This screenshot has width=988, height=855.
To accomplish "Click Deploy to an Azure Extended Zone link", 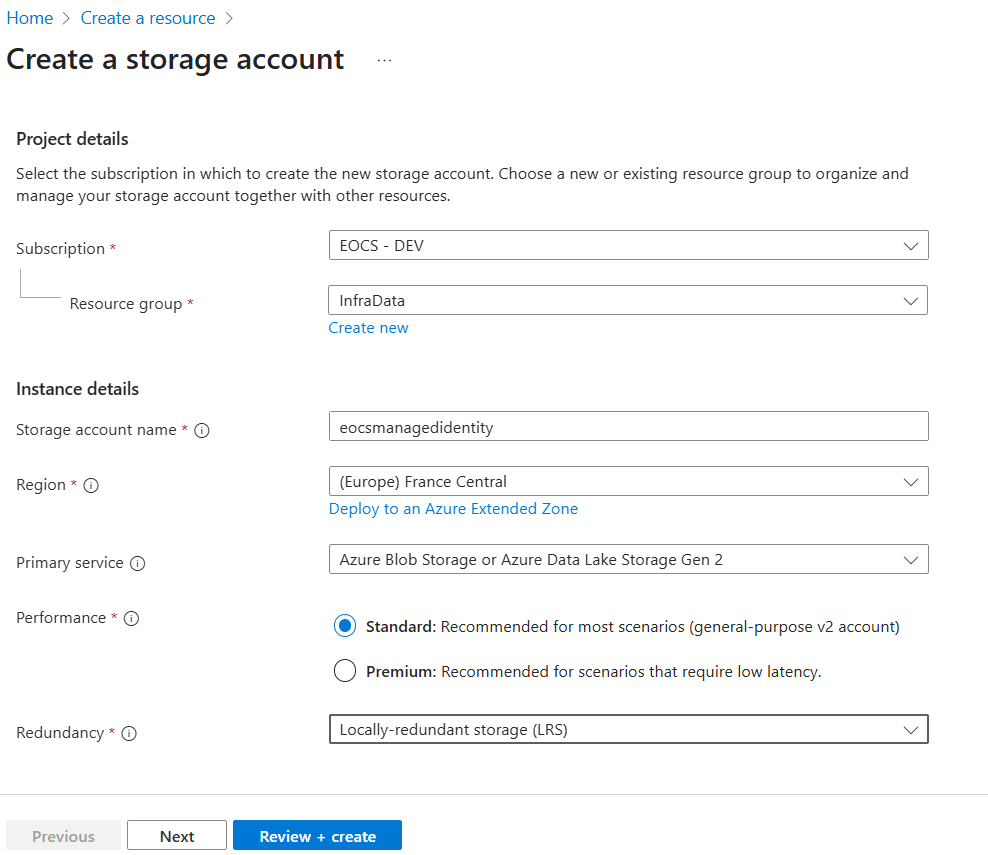I will point(453,508).
